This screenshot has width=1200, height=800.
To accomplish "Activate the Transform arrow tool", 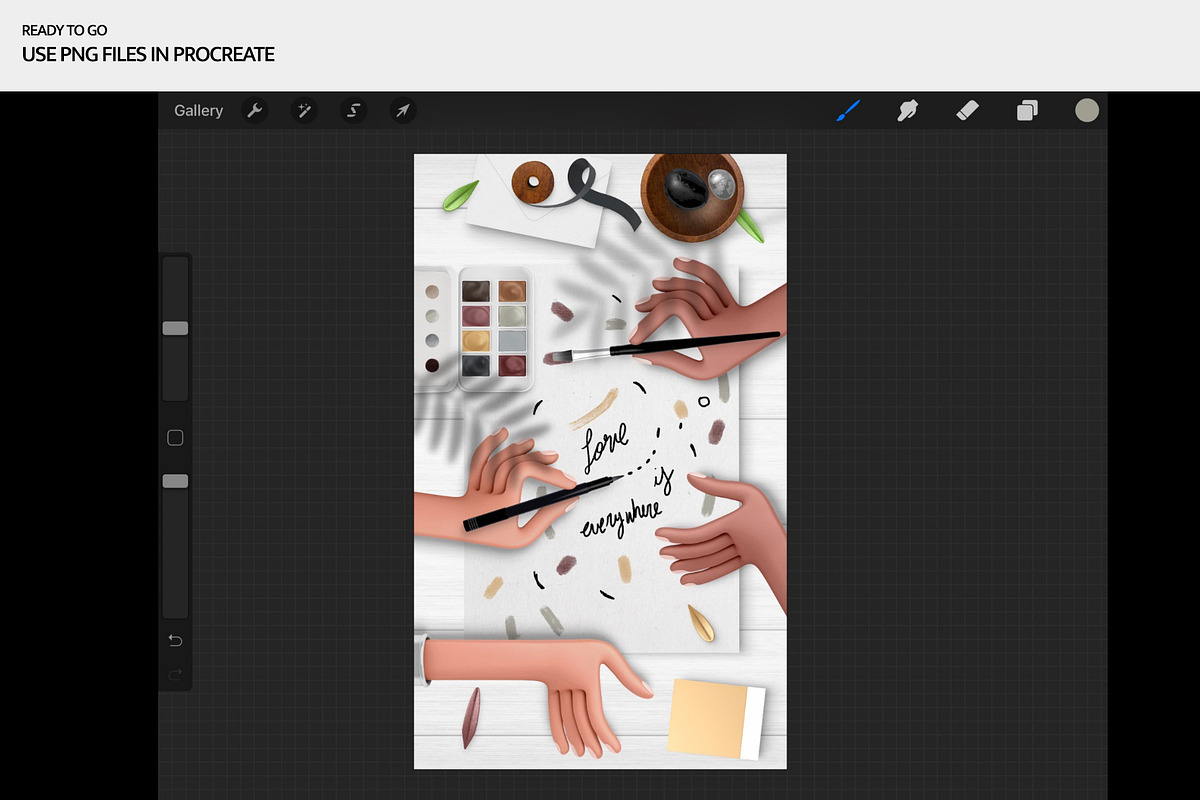I will point(402,111).
